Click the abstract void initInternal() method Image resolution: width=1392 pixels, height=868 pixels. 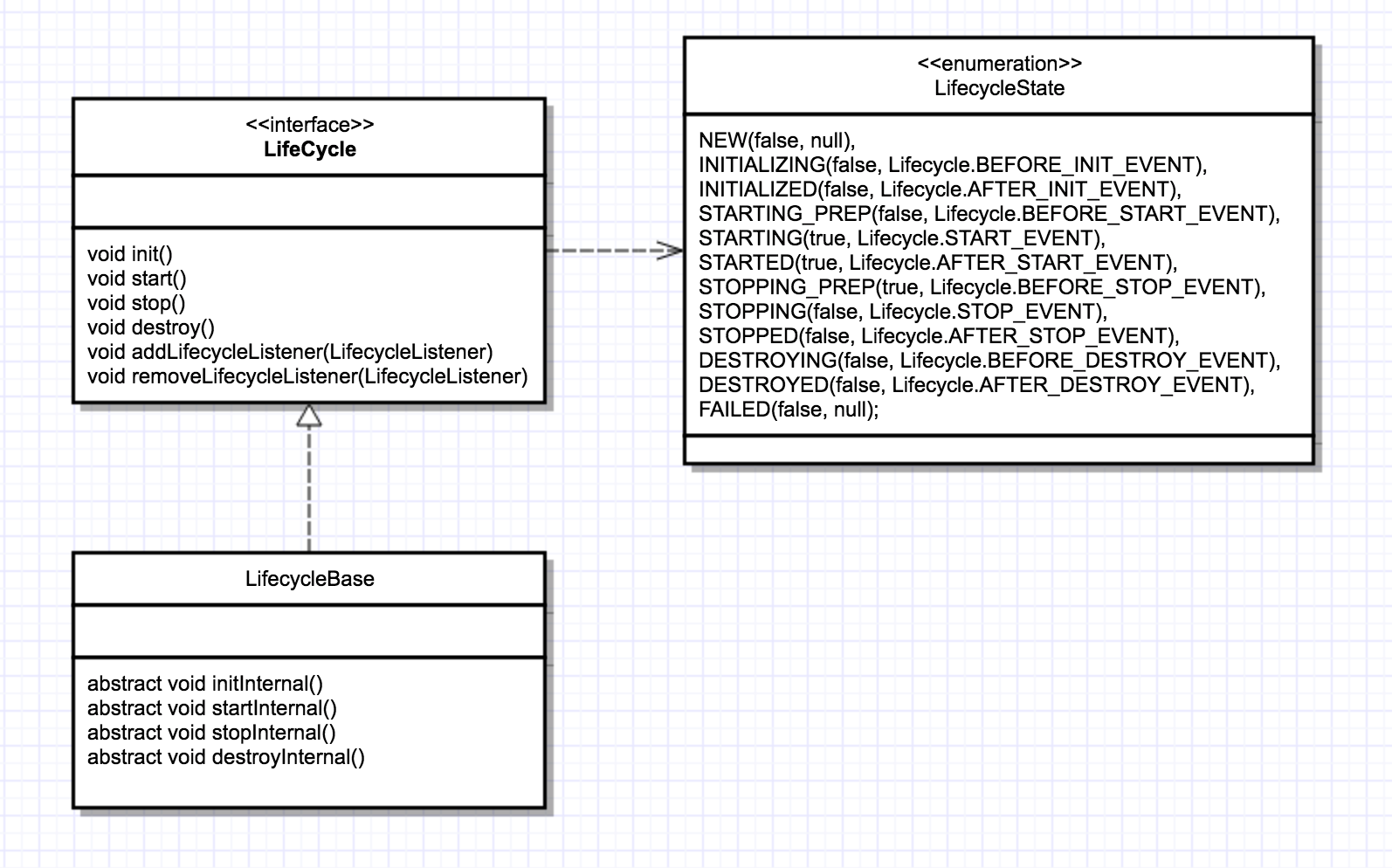tap(205, 684)
